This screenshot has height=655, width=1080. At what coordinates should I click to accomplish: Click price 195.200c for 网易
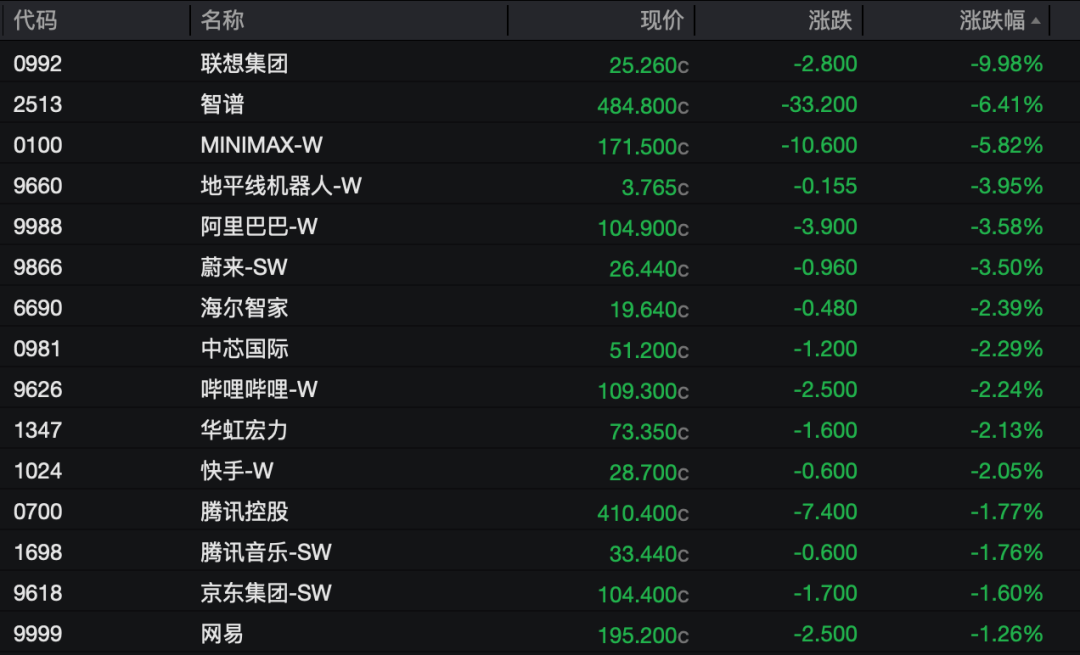point(643,634)
